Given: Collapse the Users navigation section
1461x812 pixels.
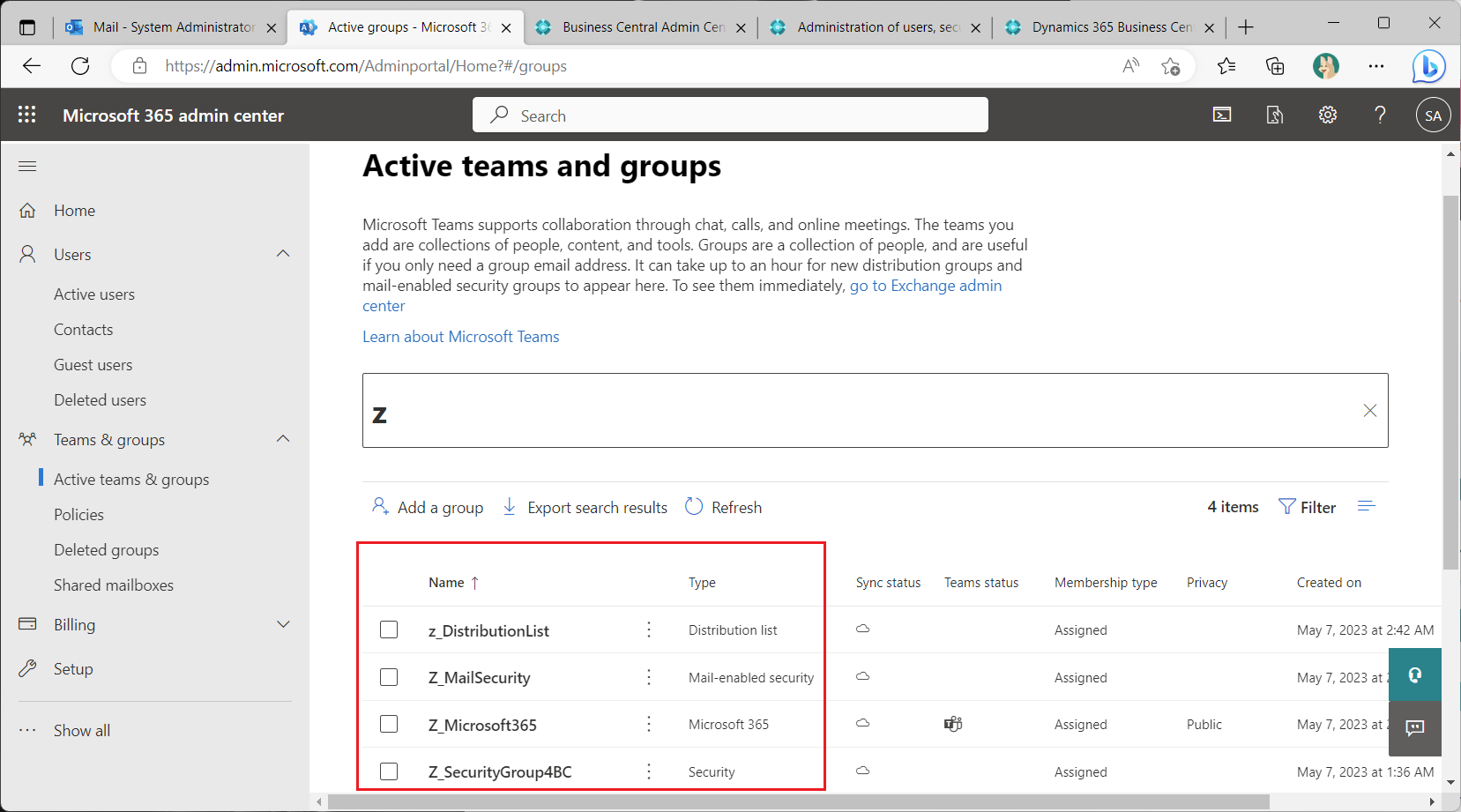Looking at the screenshot, I should 283,254.
